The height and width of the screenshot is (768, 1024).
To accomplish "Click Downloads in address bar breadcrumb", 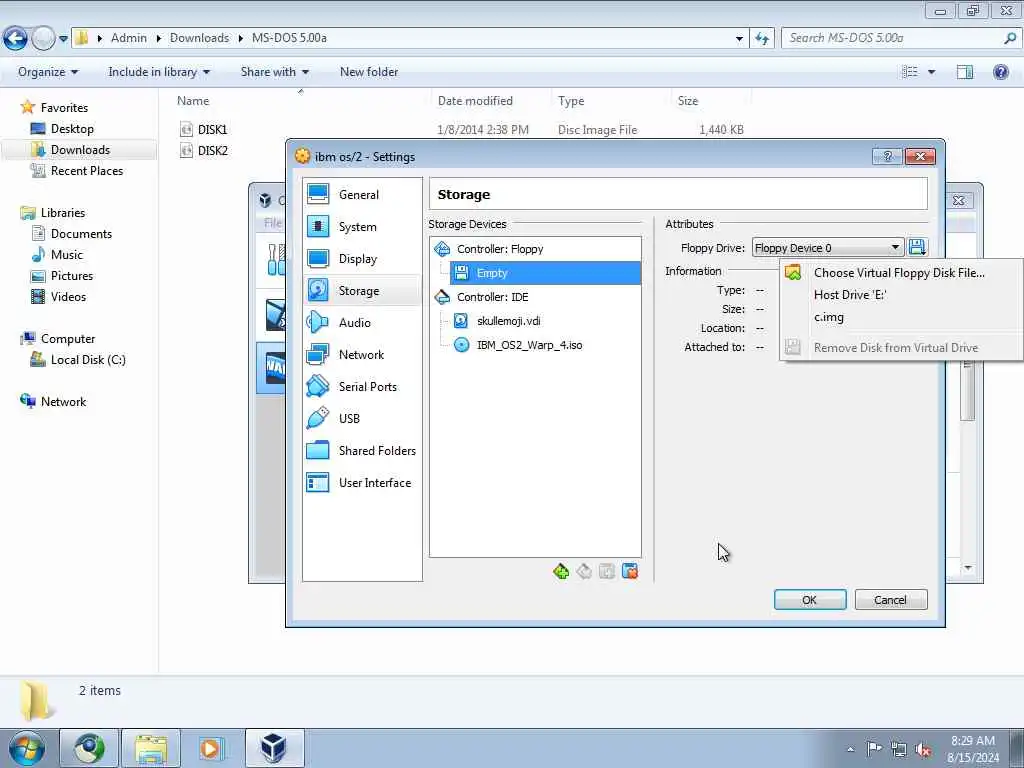I will coord(199,38).
